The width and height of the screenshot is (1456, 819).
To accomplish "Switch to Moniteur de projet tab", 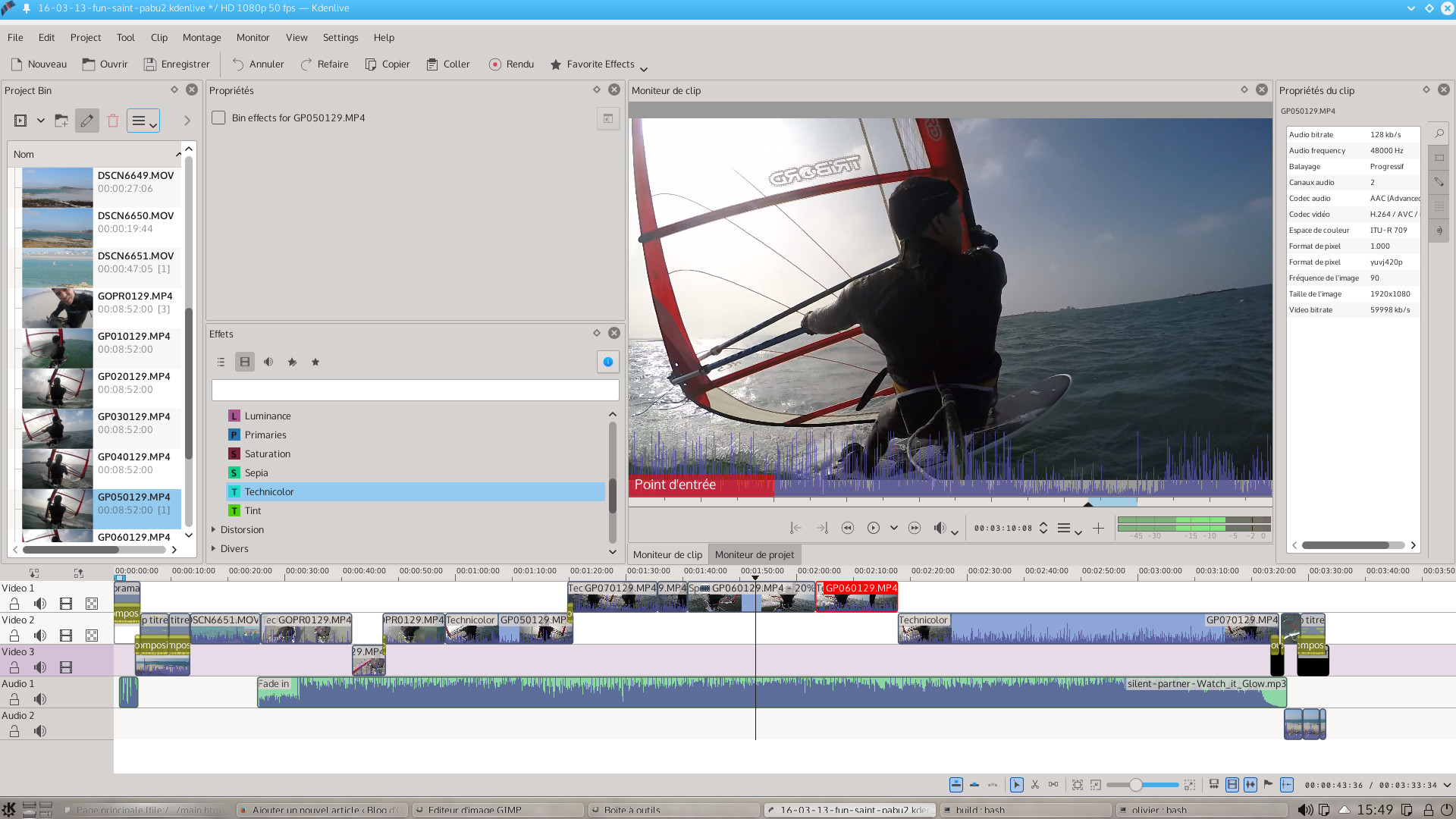I will point(754,554).
